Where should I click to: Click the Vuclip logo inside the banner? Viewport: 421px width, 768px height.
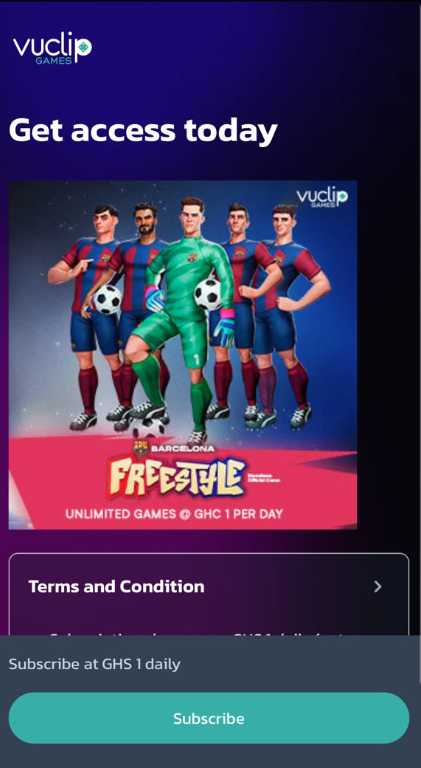[x=322, y=197]
